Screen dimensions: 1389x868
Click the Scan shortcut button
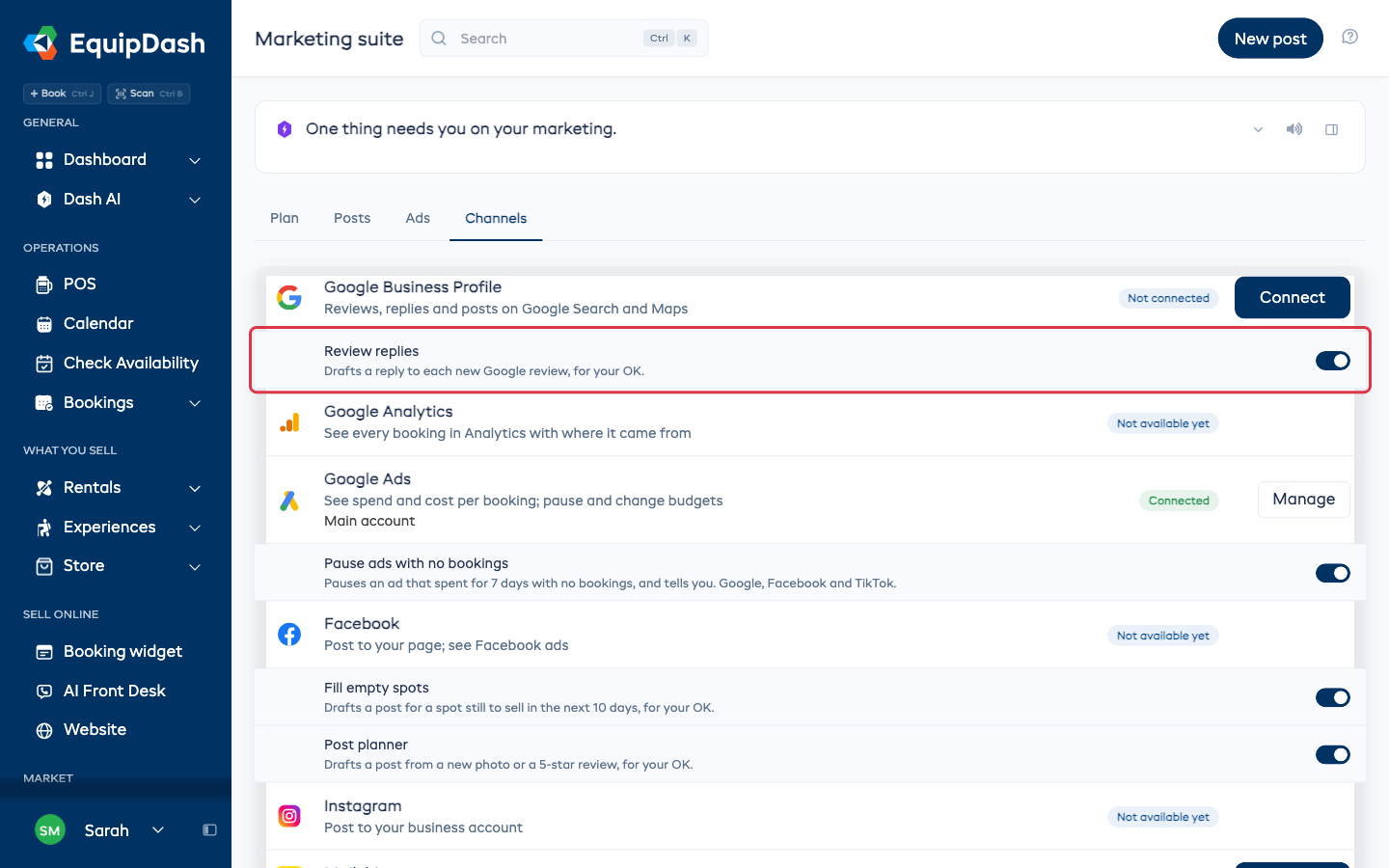pos(150,94)
